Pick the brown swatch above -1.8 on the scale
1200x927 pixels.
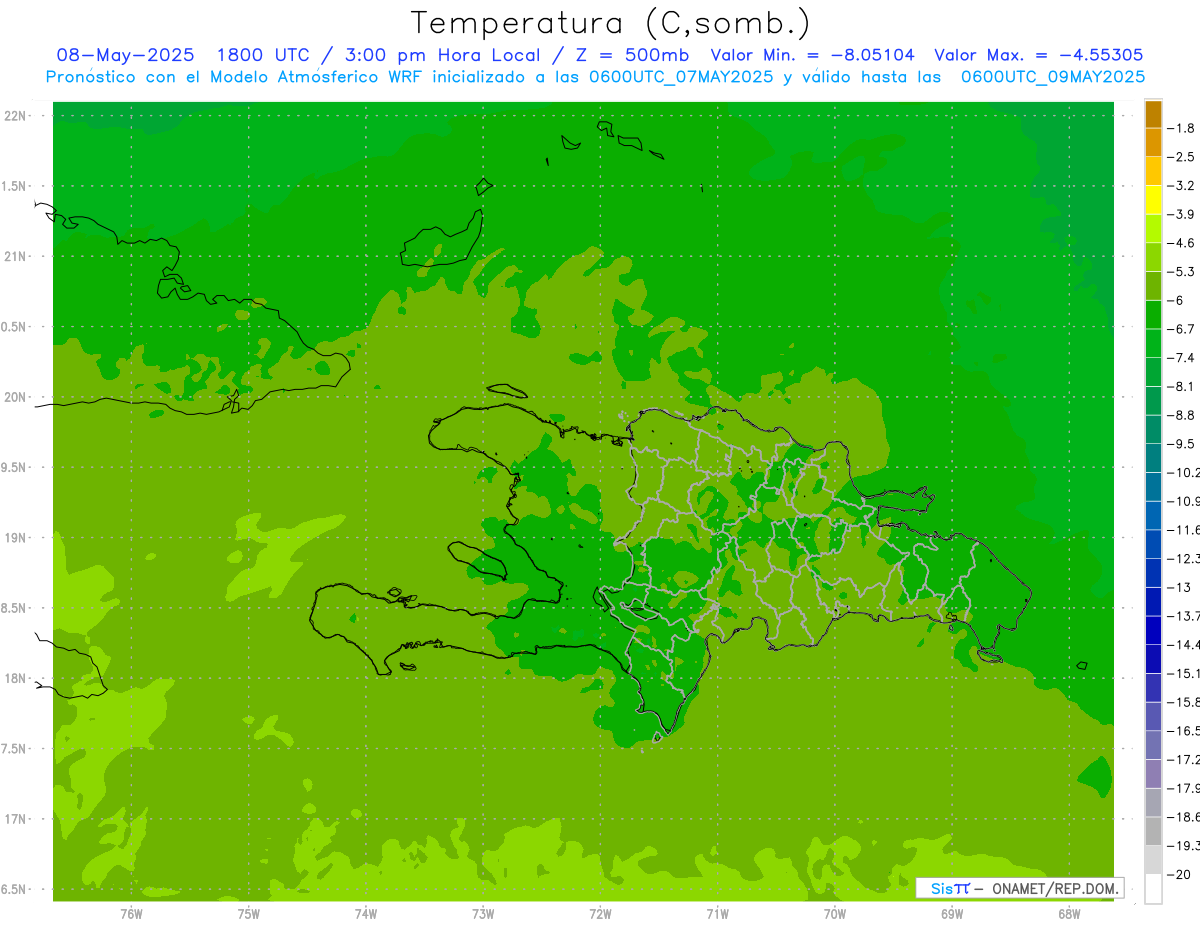(x=1153, y=114)
